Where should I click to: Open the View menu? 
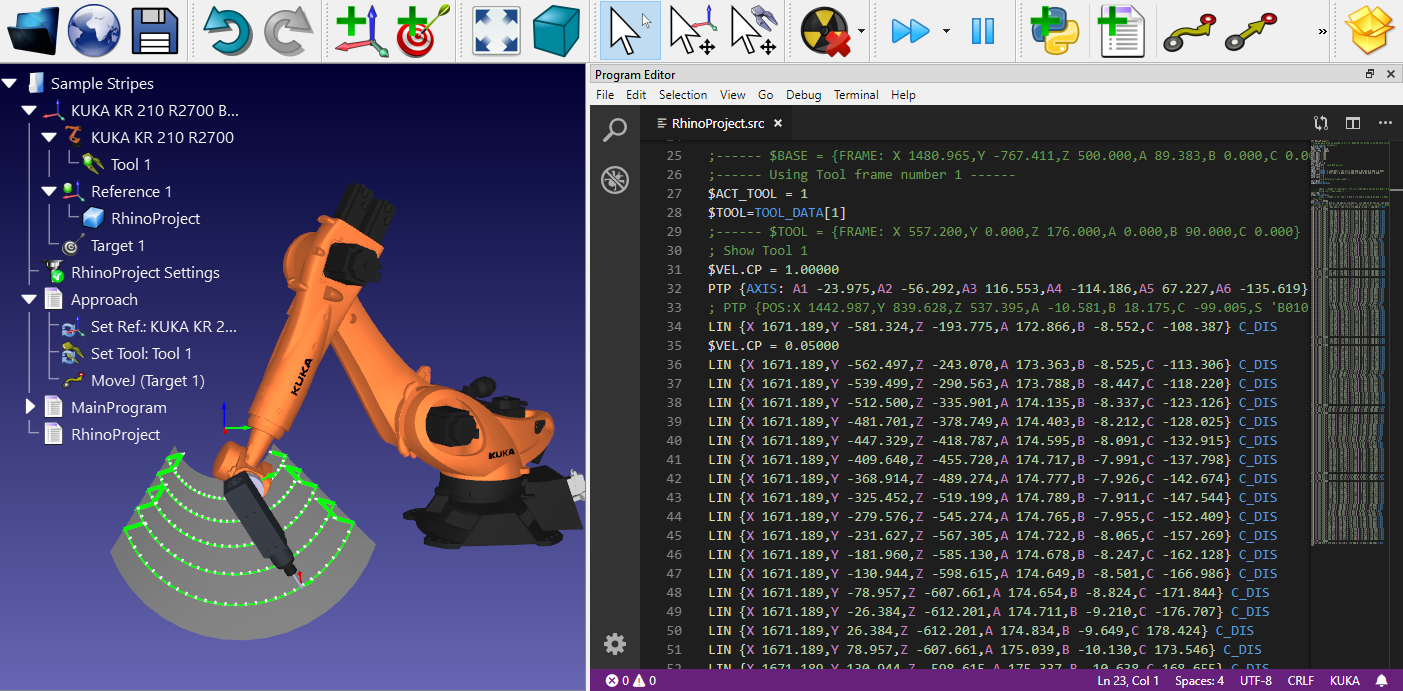coord(733,95)
